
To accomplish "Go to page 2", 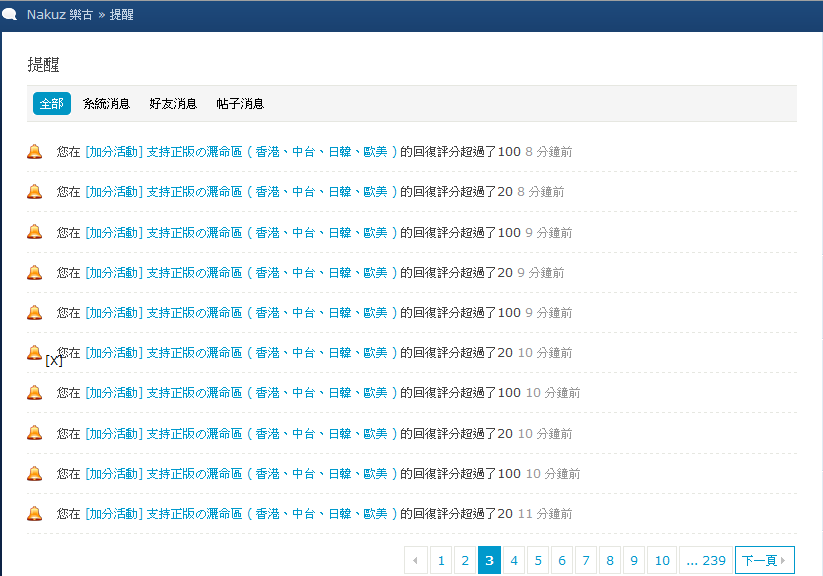I will point(465,560).
